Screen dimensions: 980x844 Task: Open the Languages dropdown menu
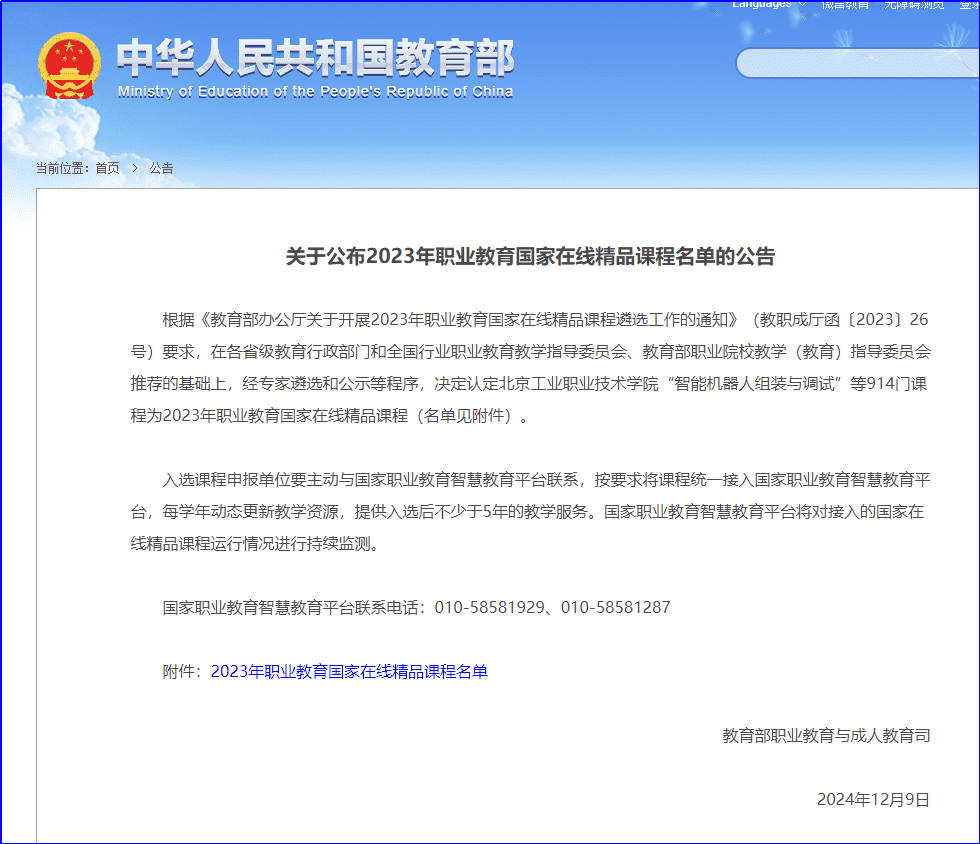[x=762, y=4]
